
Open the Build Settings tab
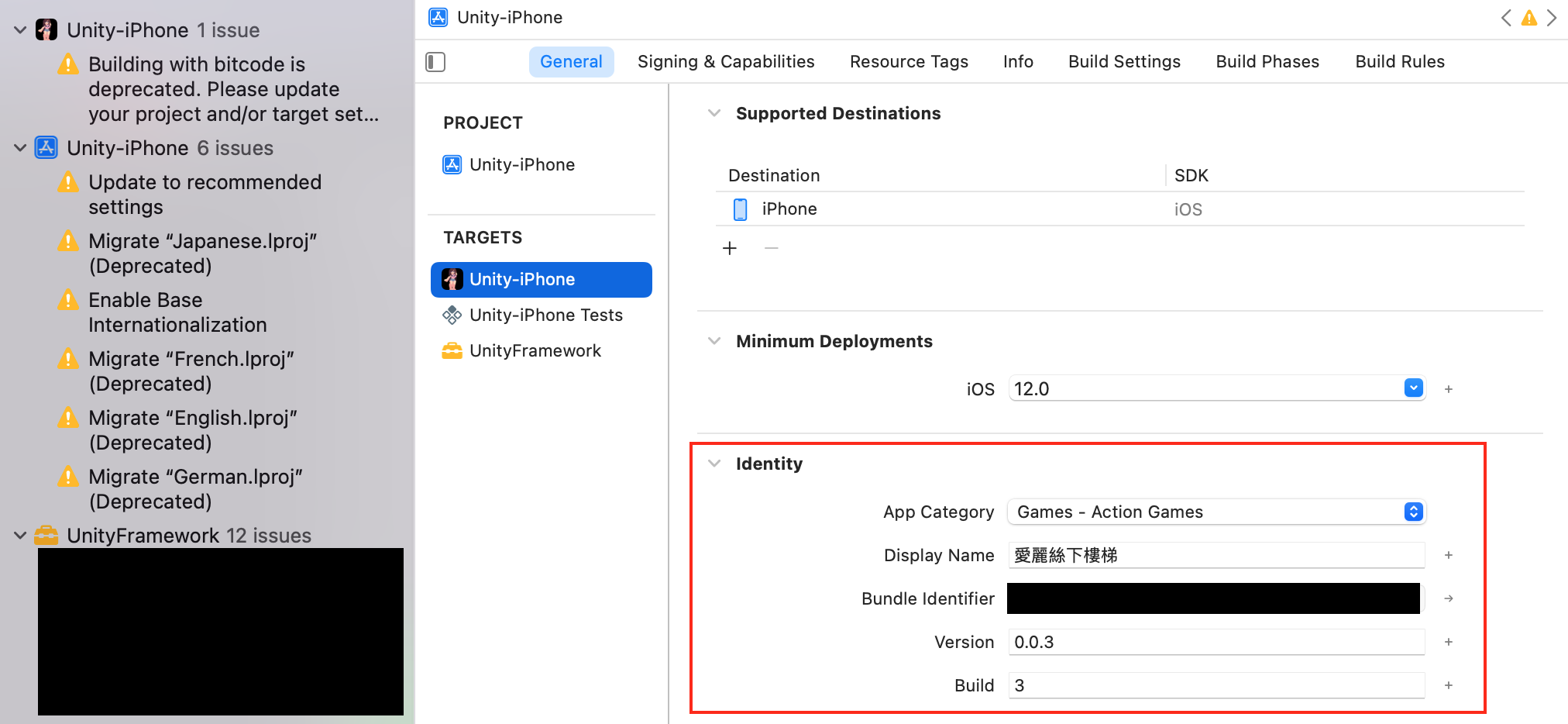click(x=1124, y=62)
